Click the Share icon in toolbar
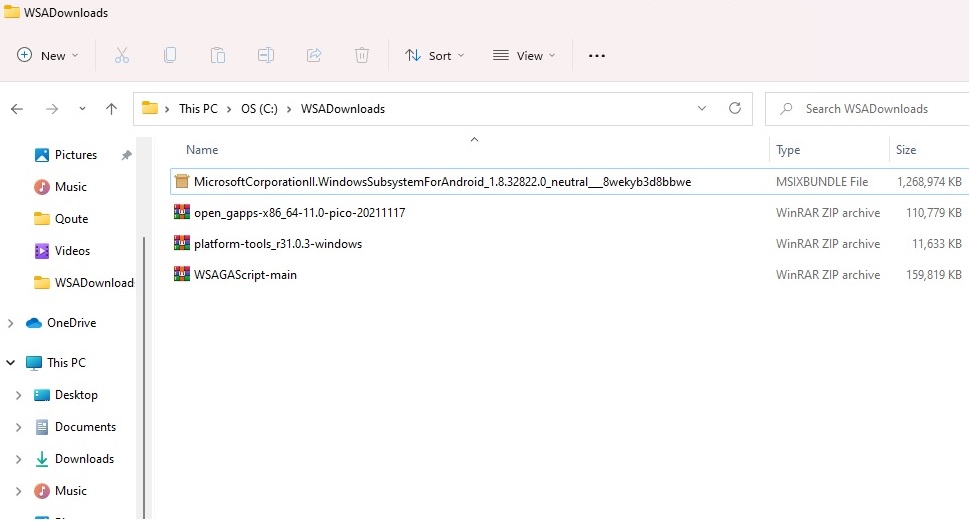The width and height of the screenshot is (970, 521). pyautogui.click(x=314, y=56)
